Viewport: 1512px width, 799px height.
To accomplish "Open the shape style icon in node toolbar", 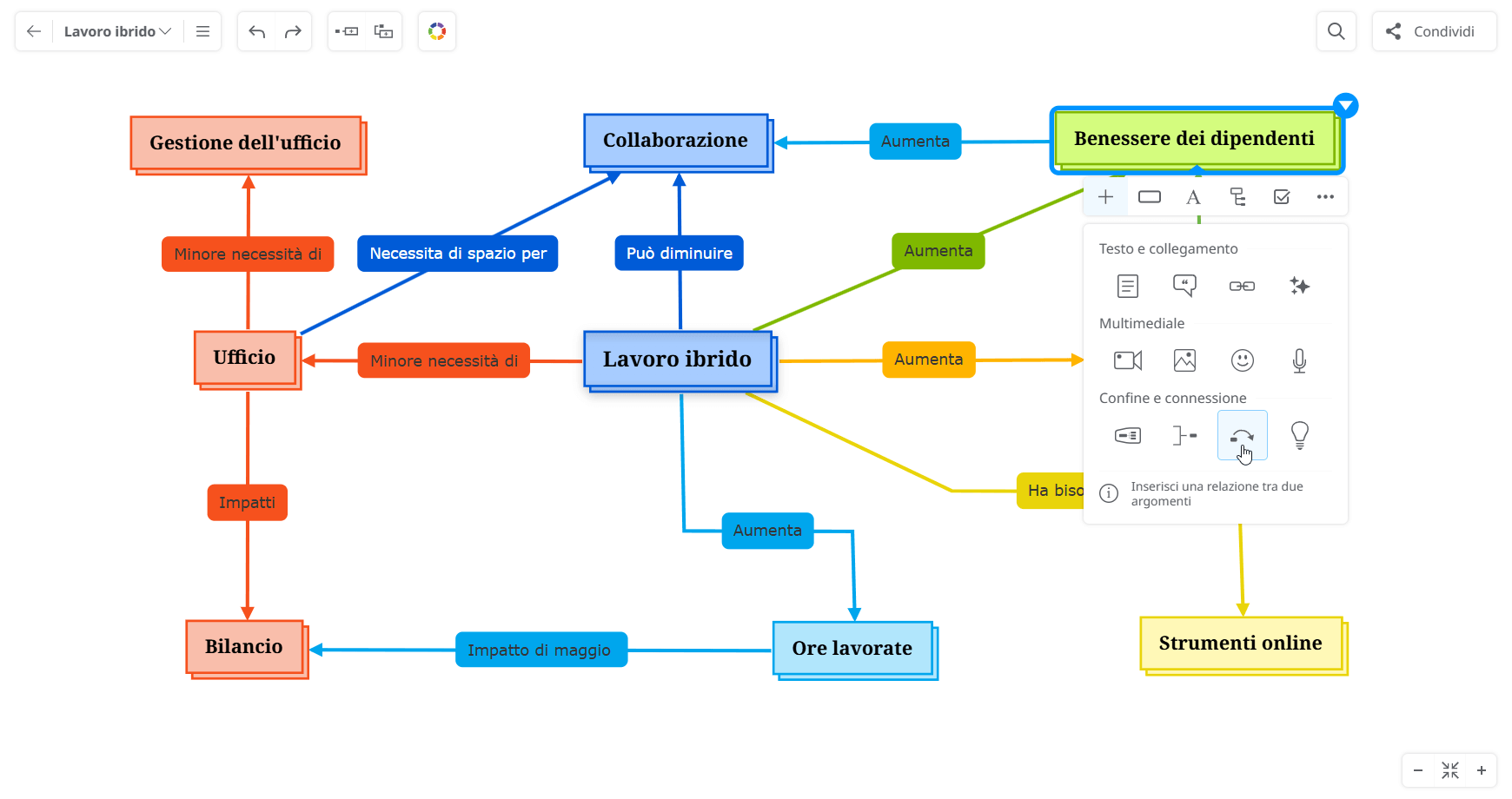I will click(x=1150, y=197).
